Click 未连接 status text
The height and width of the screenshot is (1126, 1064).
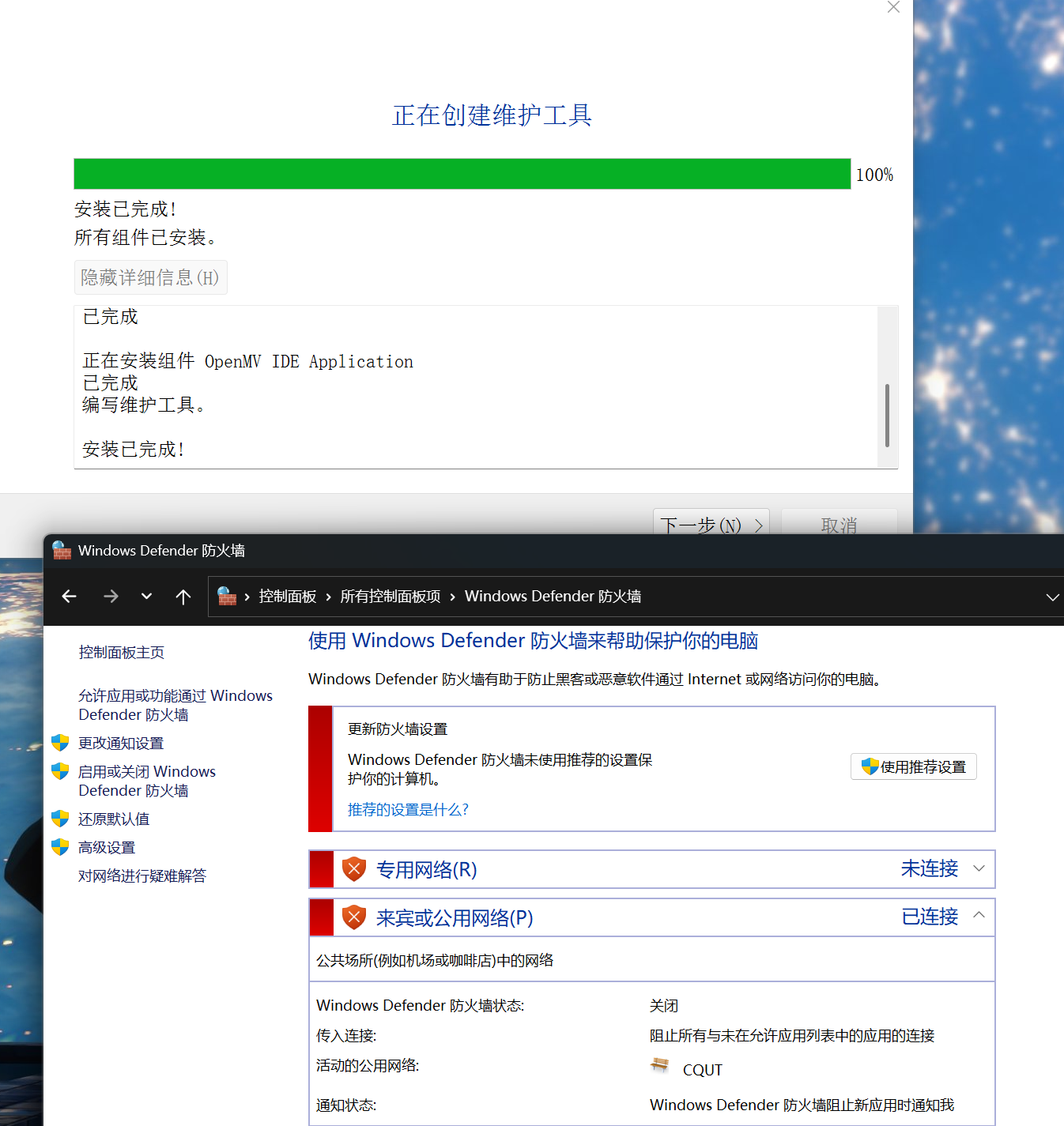[x=930, y=869]
